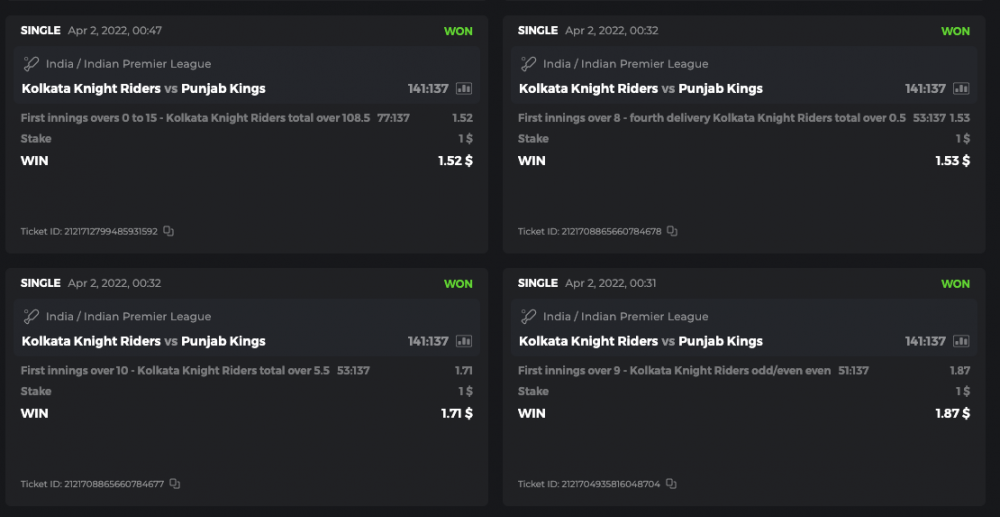Open Kolkata Knight Riders vs Punjab Kings in over 9 odd/even card
The height and width of the screenshot is (517, 1000).
click(640, 341)
